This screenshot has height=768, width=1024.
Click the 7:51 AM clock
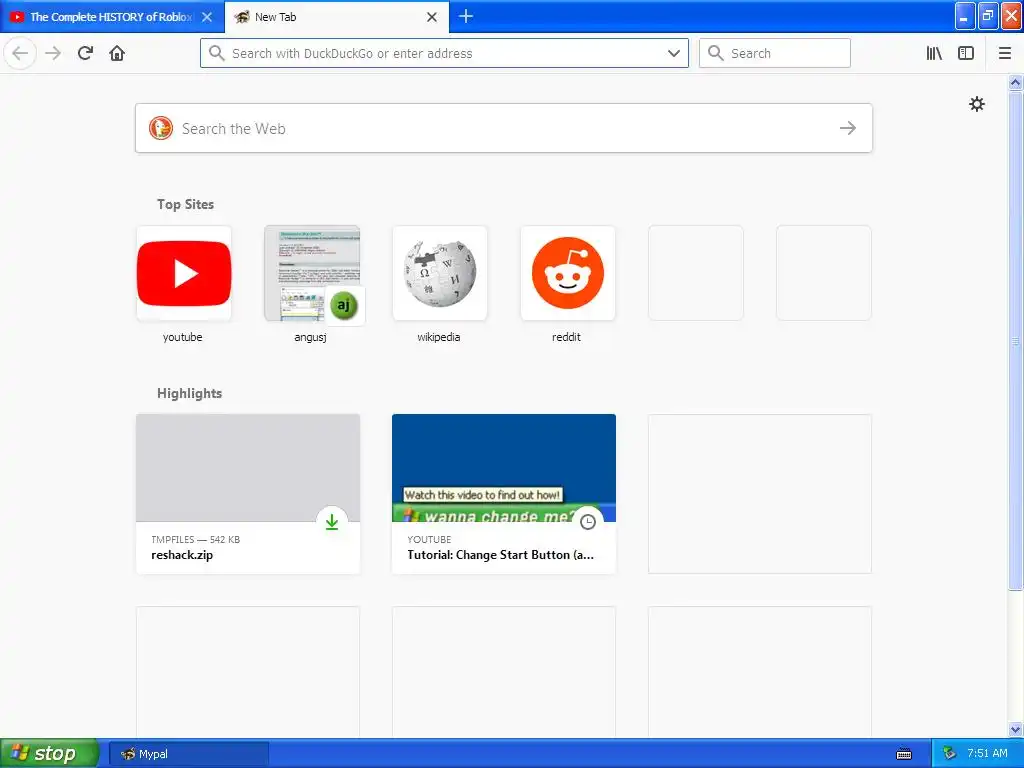(x=987, y=754)
